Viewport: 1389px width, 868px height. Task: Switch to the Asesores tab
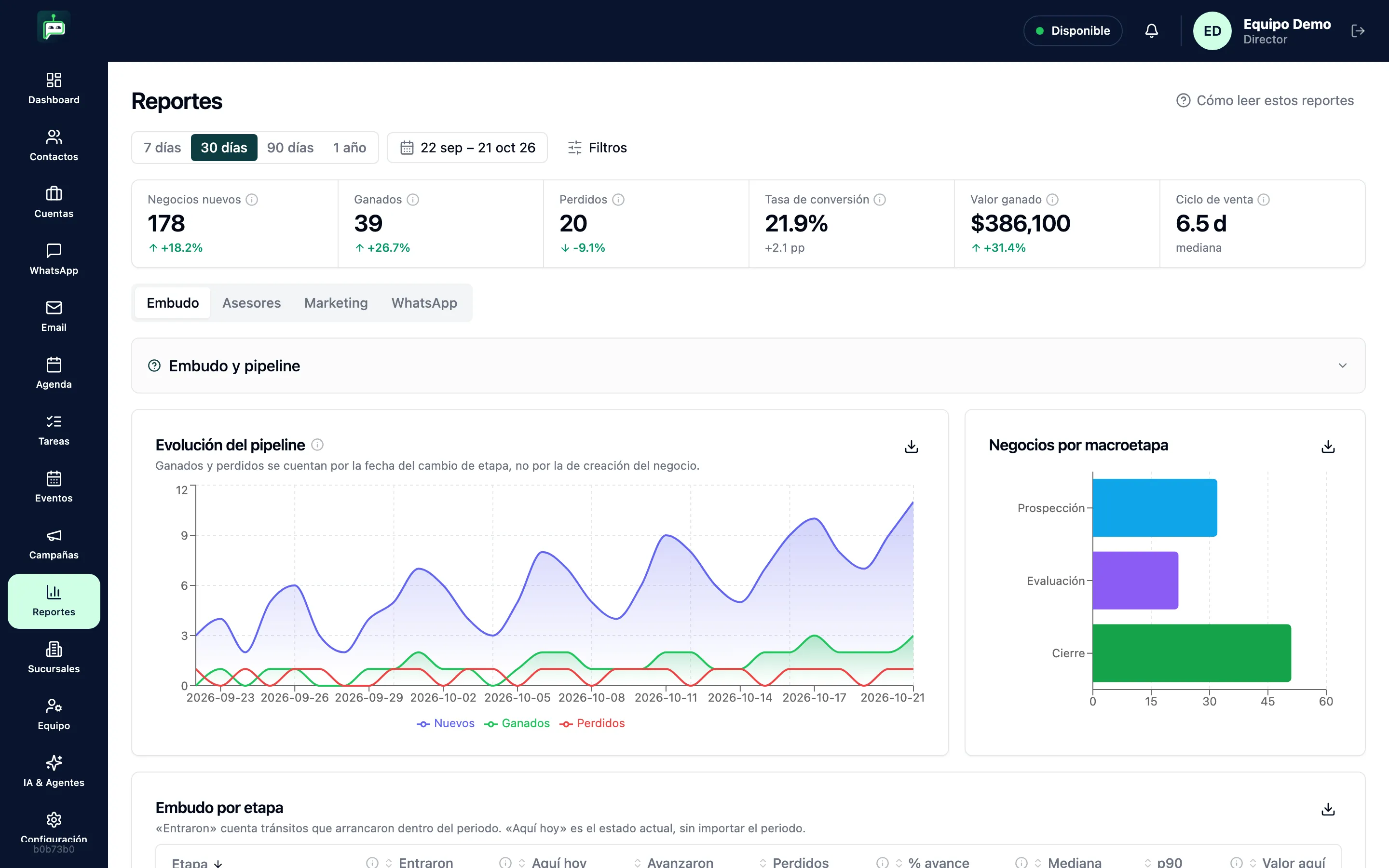(x=251, y=302)
